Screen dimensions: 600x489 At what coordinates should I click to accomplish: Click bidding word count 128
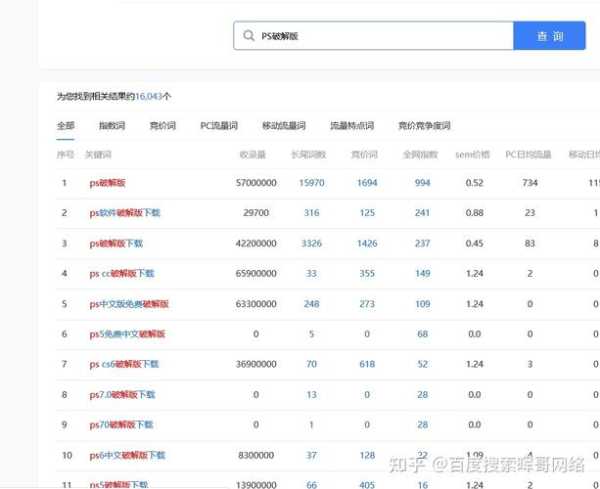pos(367,455)
